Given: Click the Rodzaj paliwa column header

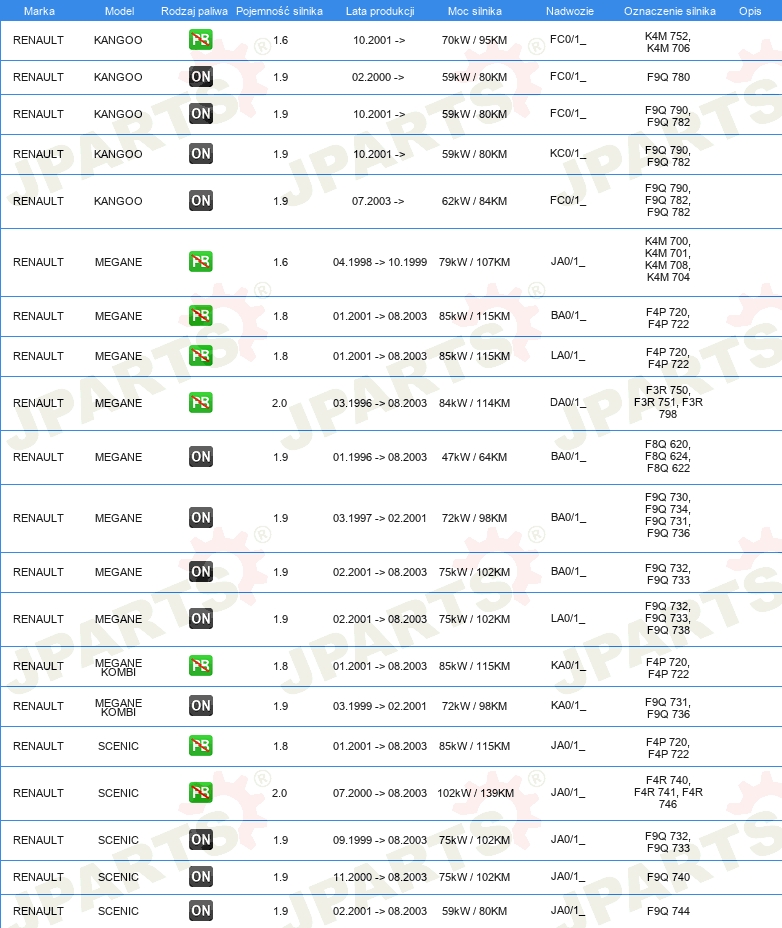Looking at the screenshot, I should coord(194,11).
